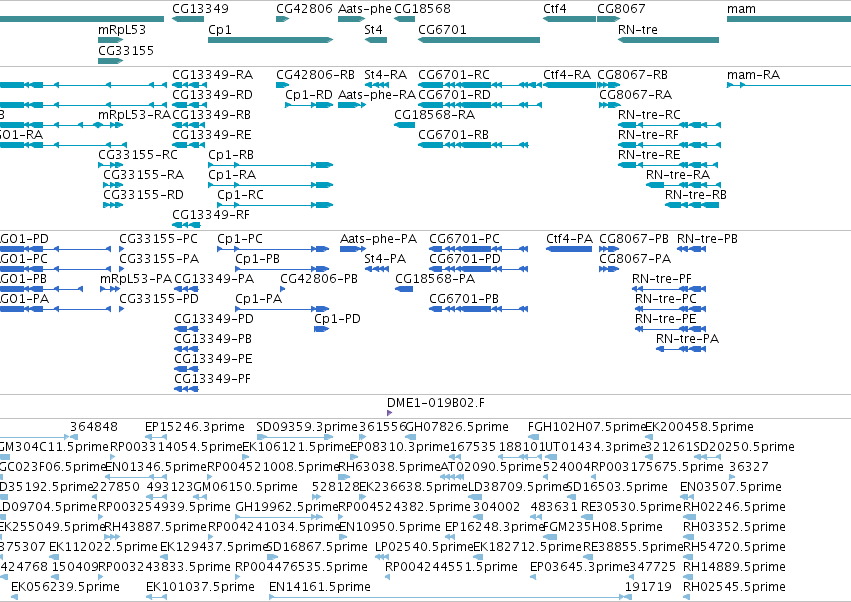Select the CG6701-RB transcript label
This screenshot has width=851, height=602.
tap(453, 135)
